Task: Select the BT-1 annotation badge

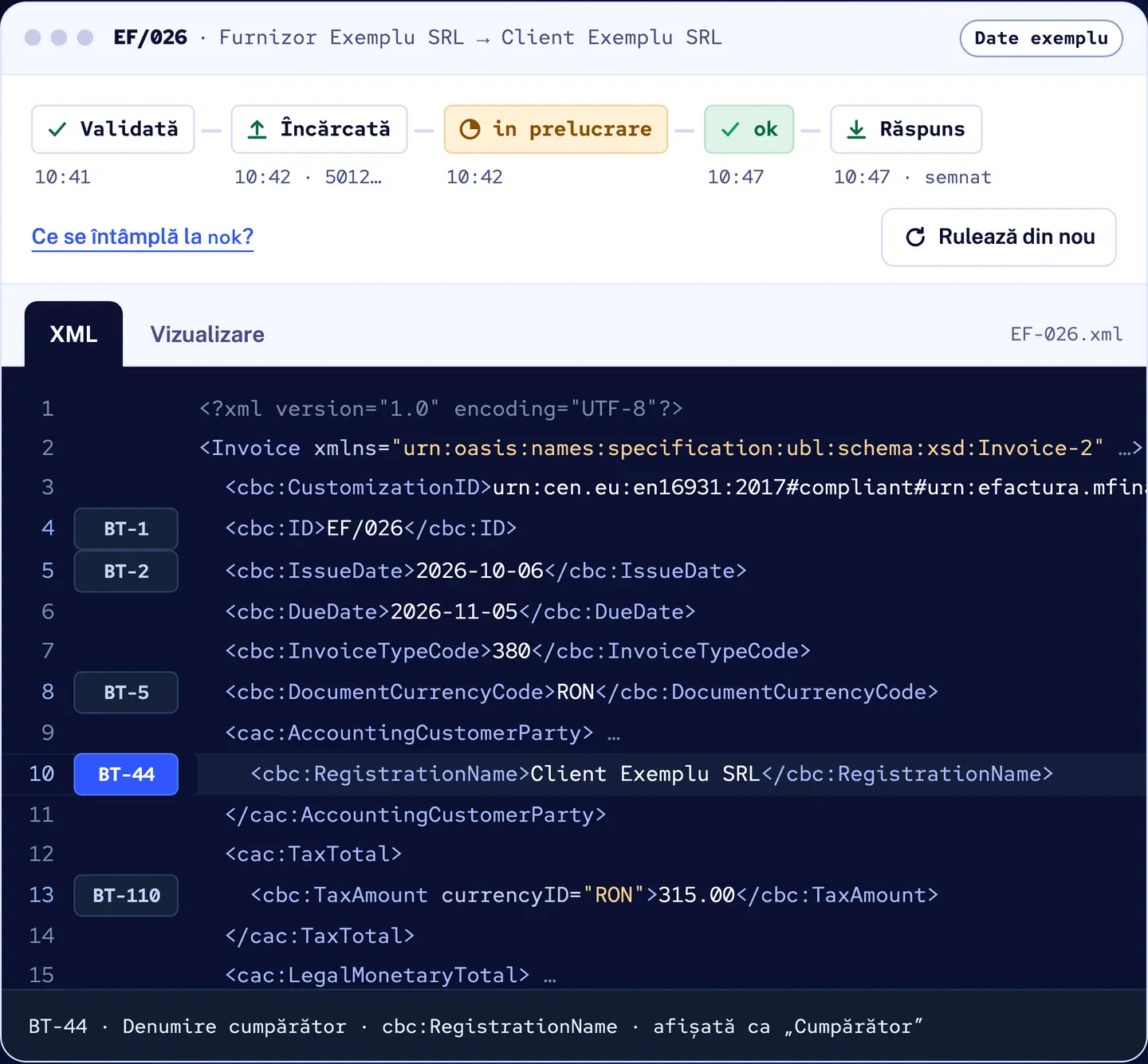Action: (x=126, y=528)
